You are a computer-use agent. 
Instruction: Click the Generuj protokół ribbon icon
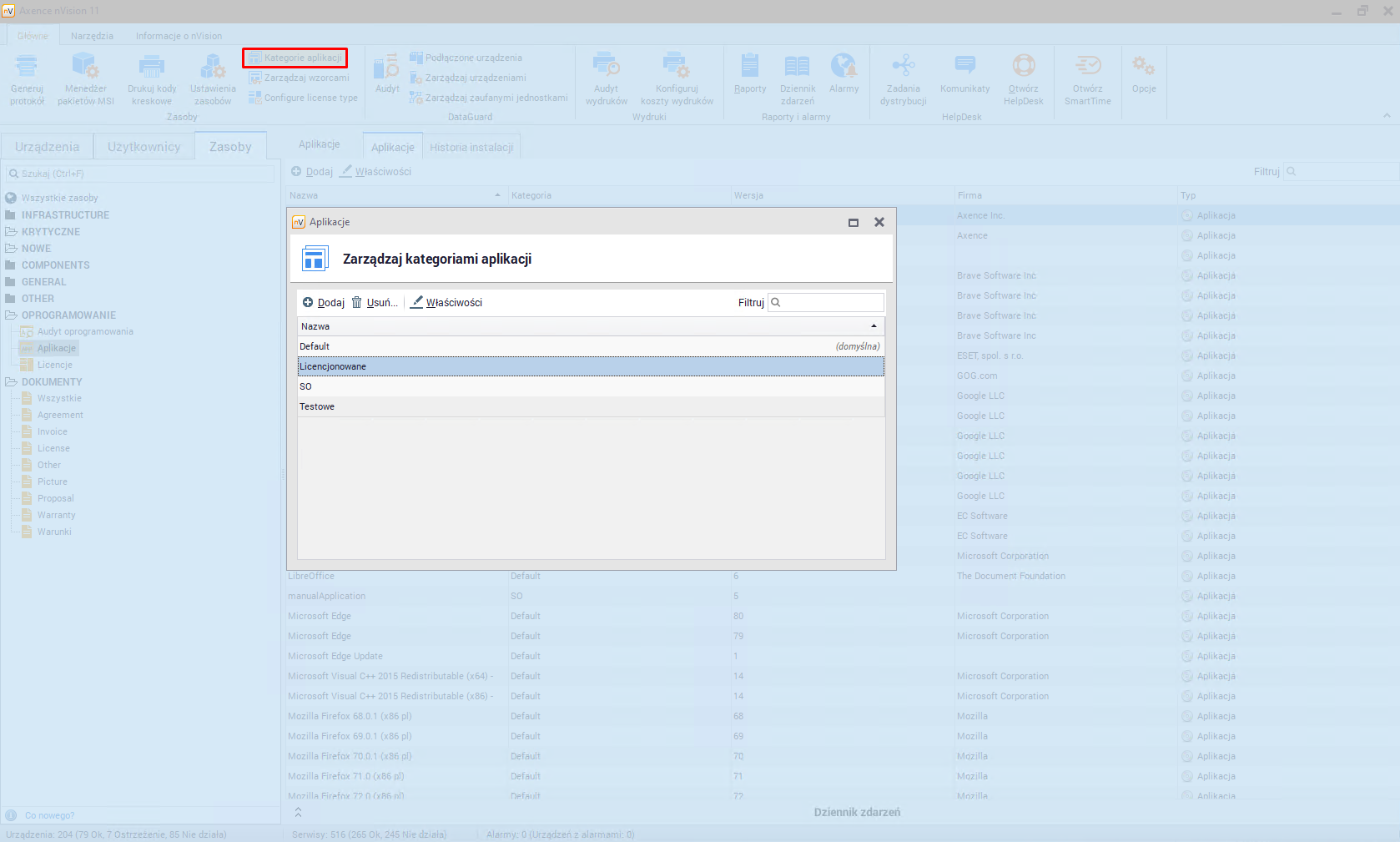(27, 67)
